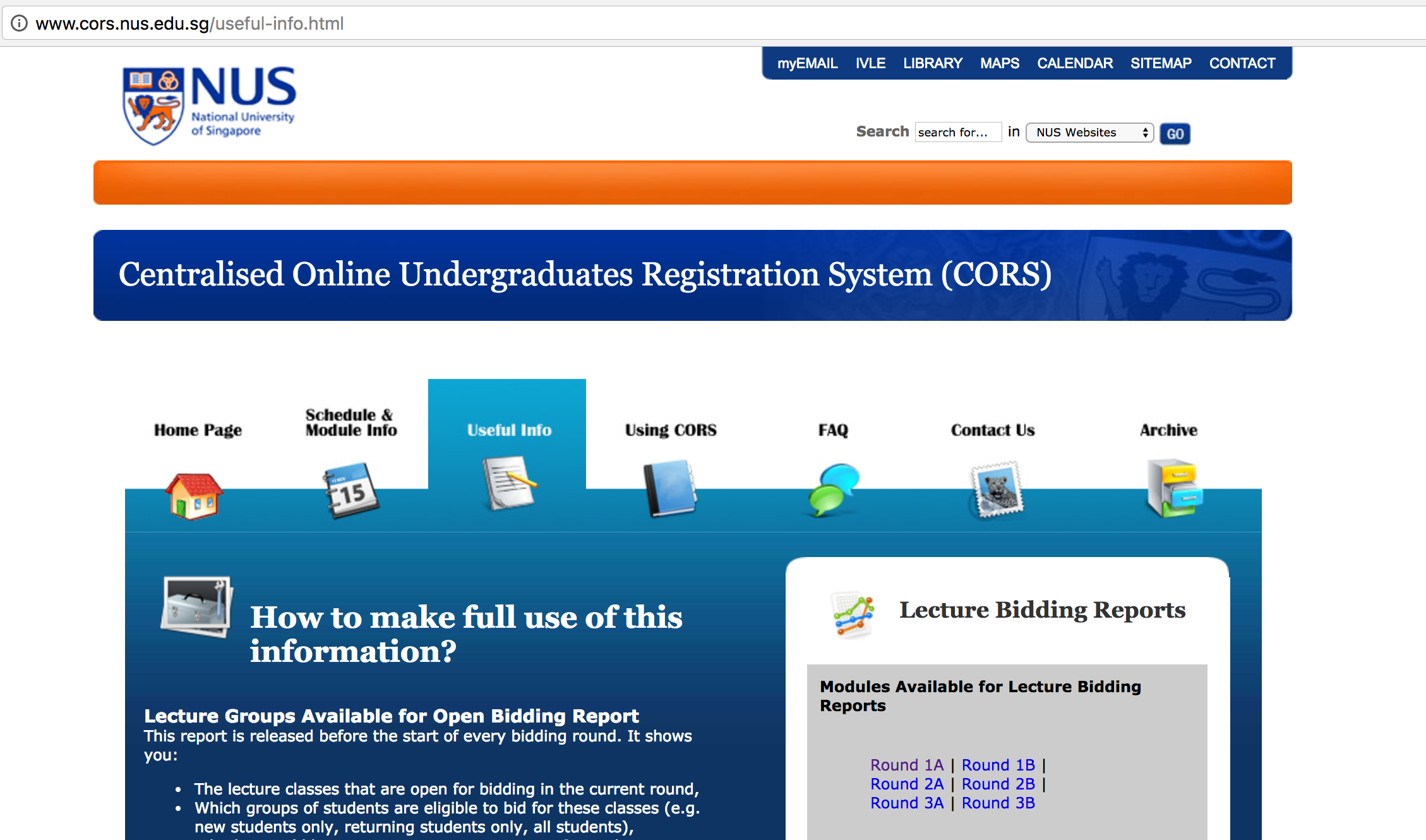The image size is (1426, 840).
Task: Click the site info icon in address bar
Action: (20, 23)
